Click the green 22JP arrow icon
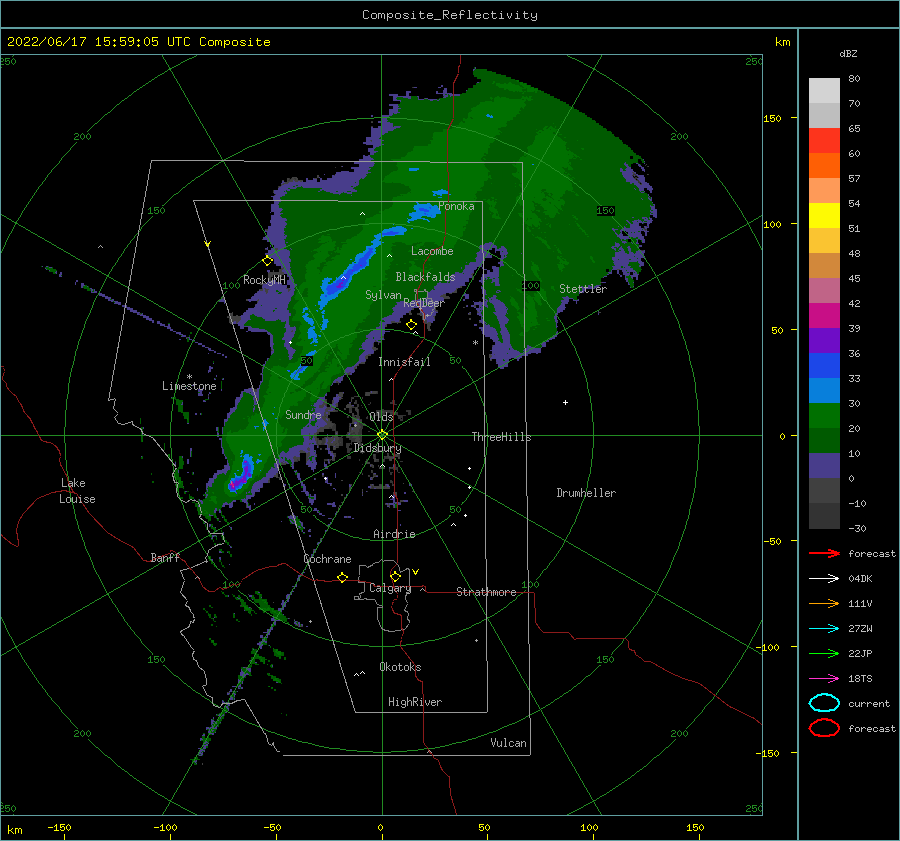The width and height of the screenshot is (900, 841). (824, 653)
